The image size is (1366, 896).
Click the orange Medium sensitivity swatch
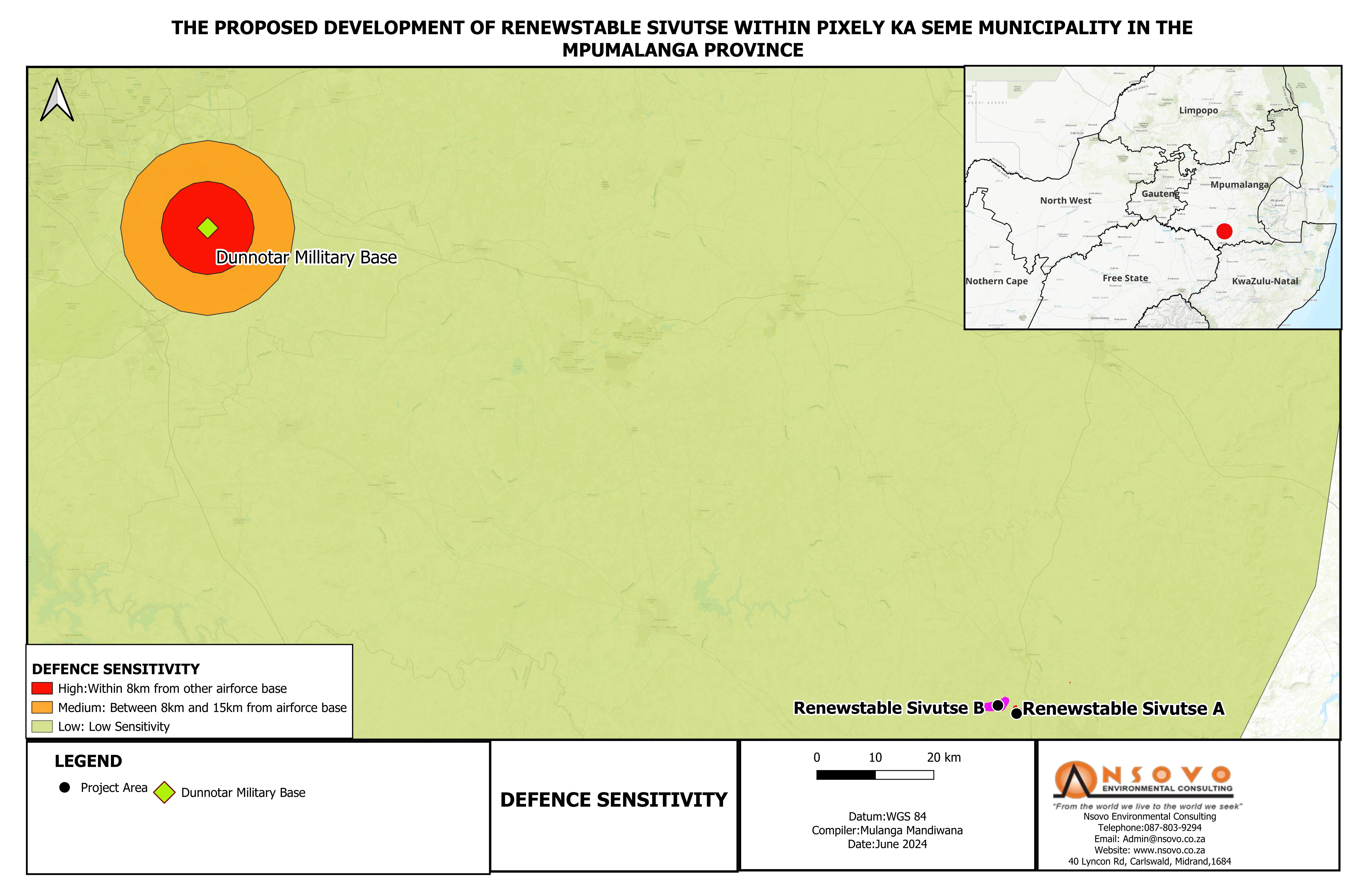click(x=42, y=707)
